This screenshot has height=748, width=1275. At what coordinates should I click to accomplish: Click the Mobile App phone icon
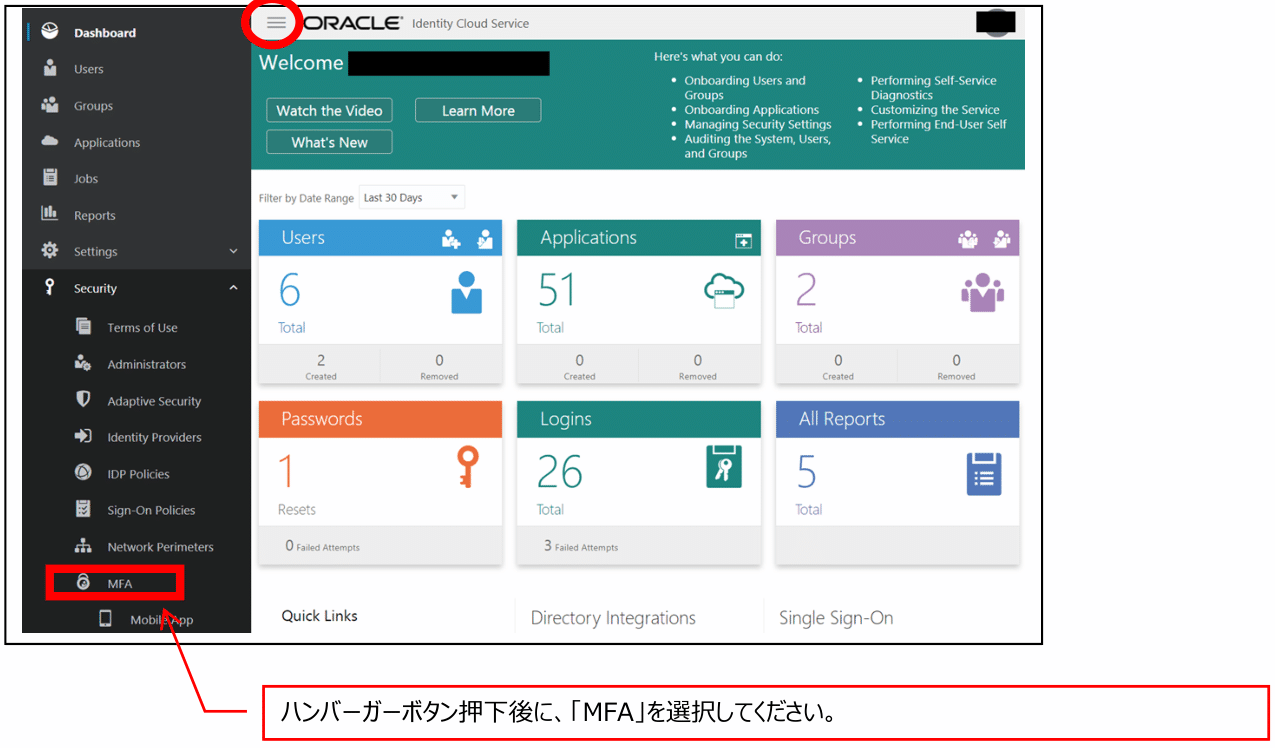[x=105, y=619]
